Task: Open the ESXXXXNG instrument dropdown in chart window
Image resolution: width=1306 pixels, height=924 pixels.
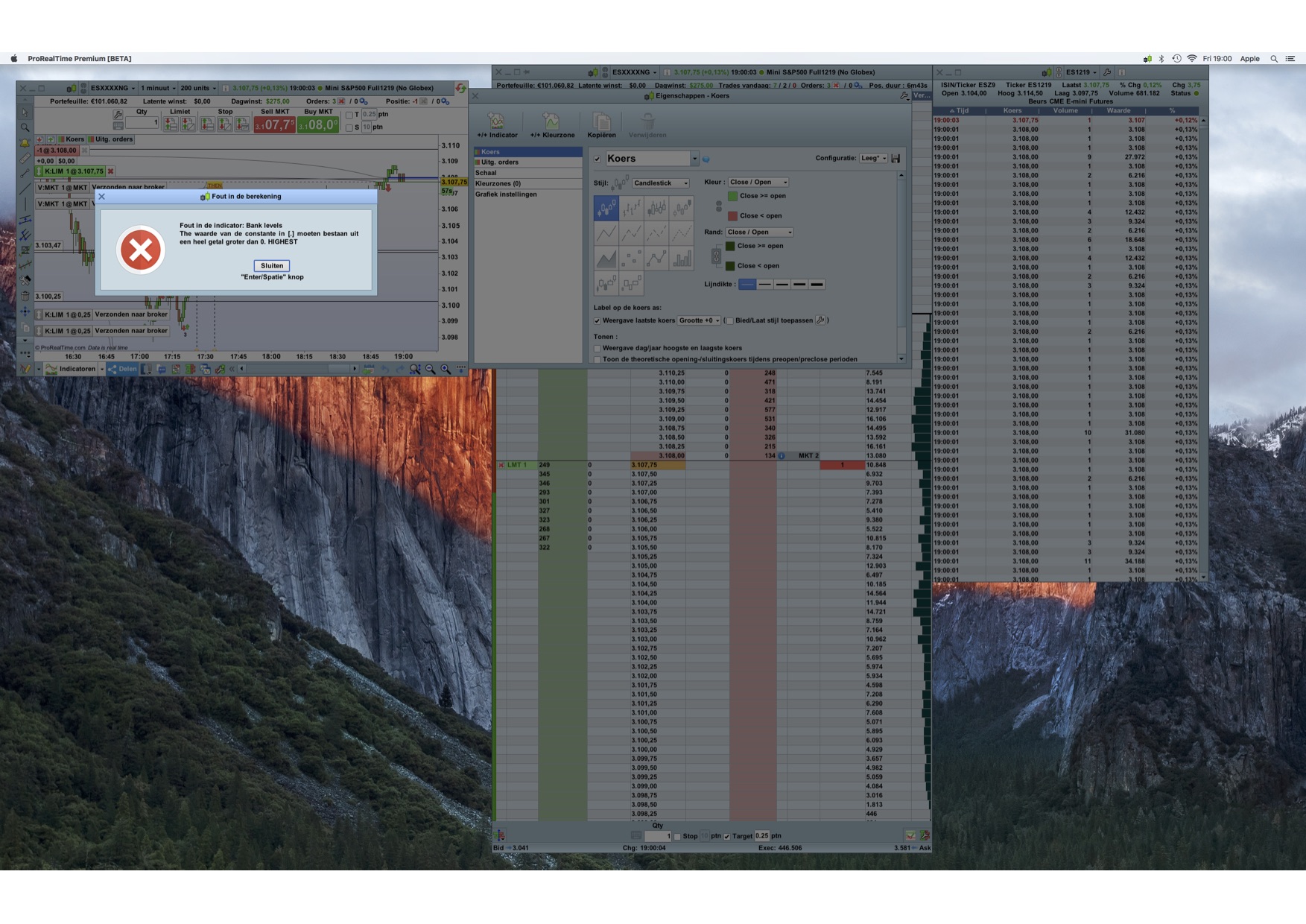Action: (x=112, y=88)
